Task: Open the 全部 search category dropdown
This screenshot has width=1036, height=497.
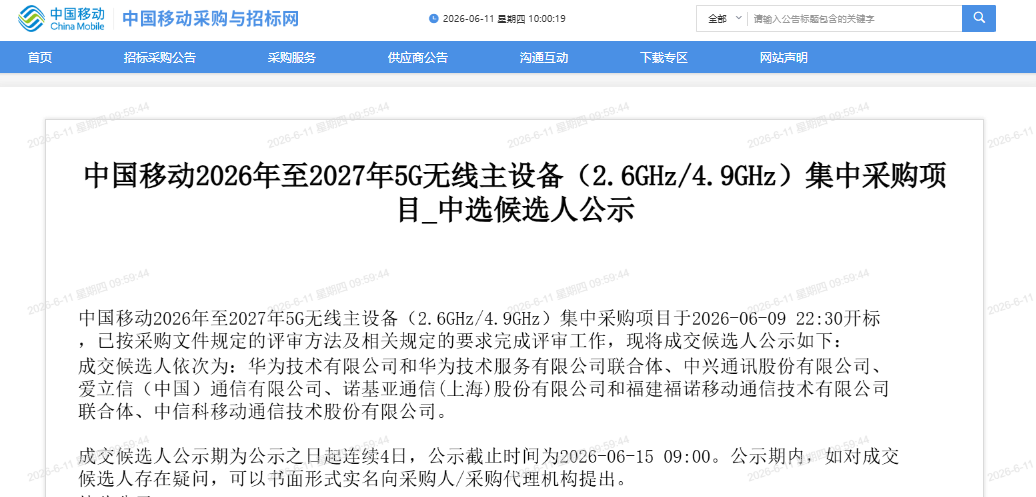Action: 723,19
